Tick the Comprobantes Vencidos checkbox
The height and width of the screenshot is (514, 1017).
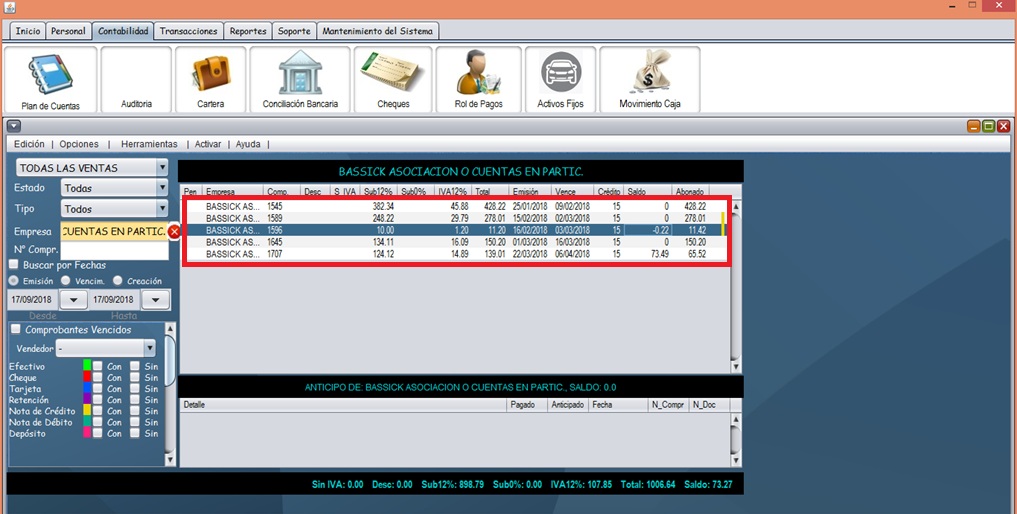[15, 330]
